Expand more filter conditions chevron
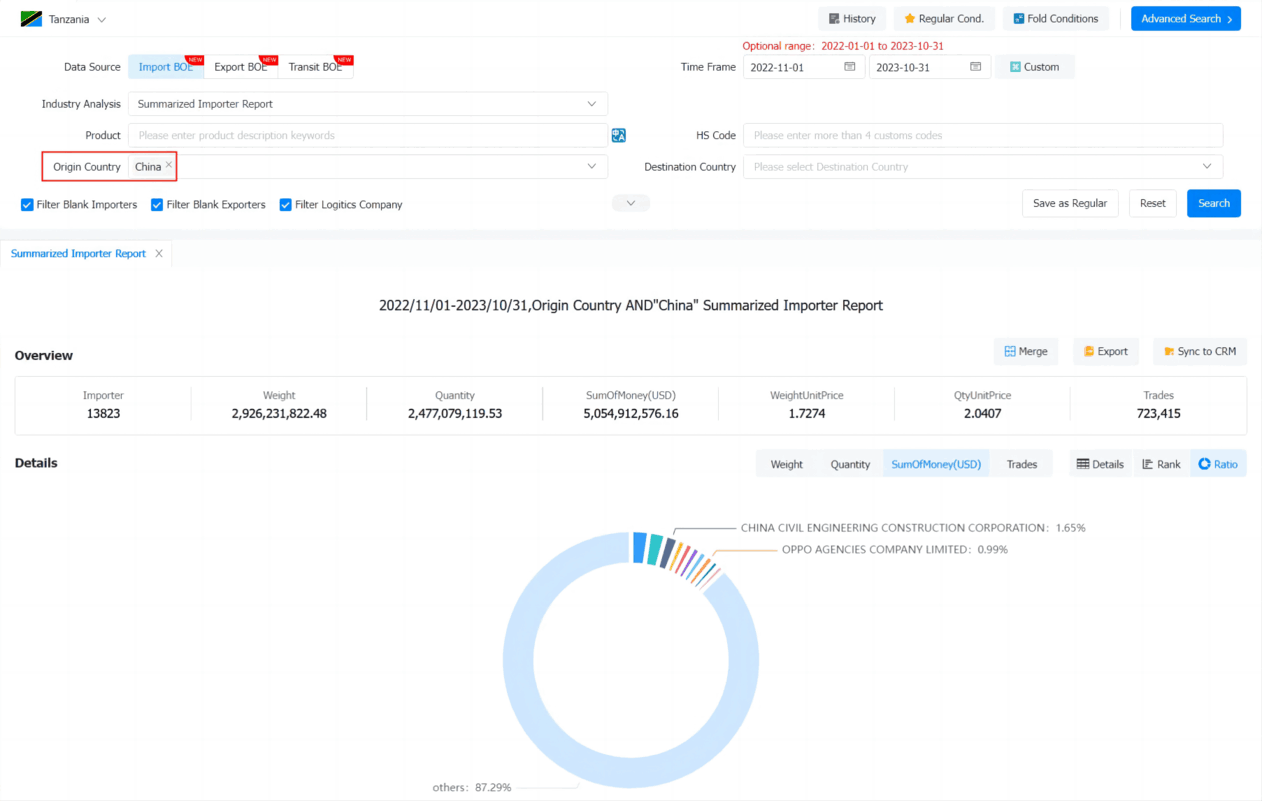Screen dimensions: 1262x801 pos(630,203)
